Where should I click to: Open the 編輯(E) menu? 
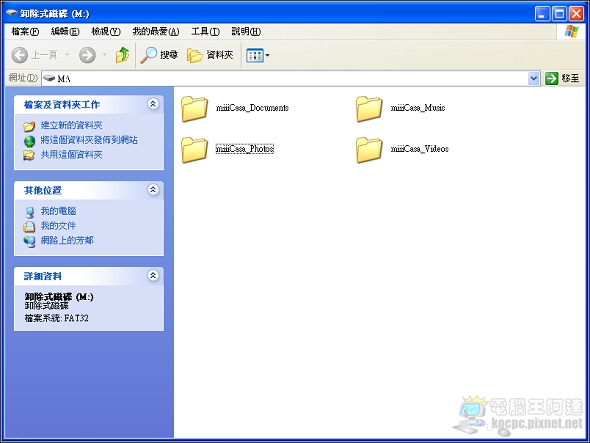pos(65,32)
